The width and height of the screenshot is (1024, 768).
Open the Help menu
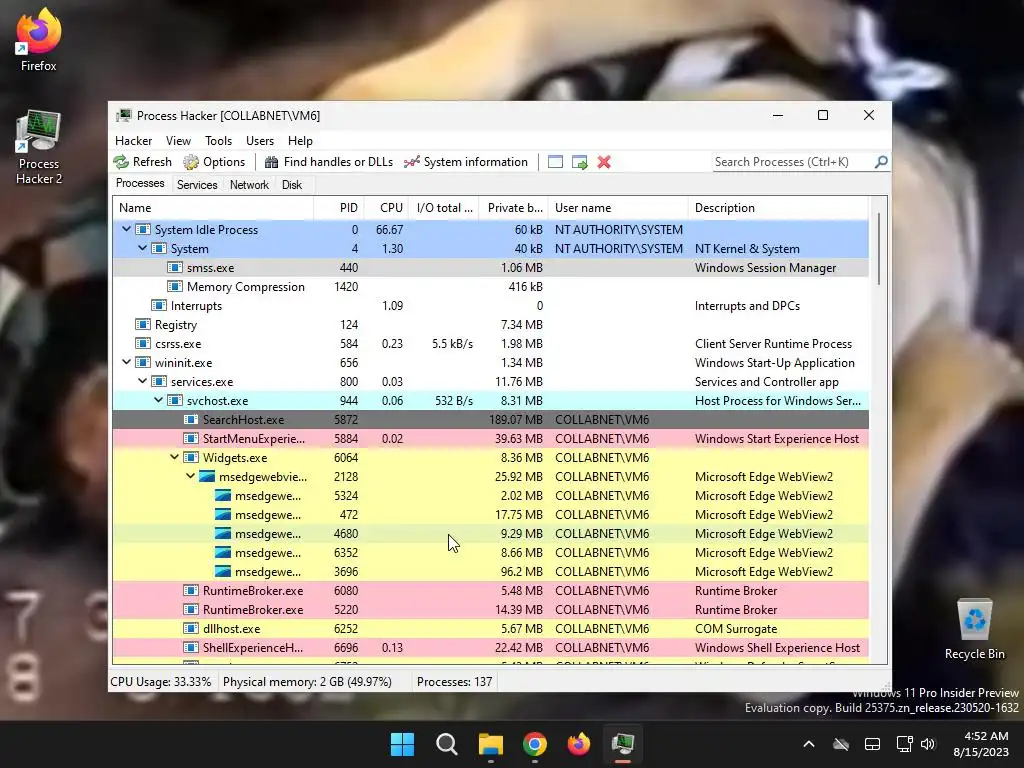300,140
